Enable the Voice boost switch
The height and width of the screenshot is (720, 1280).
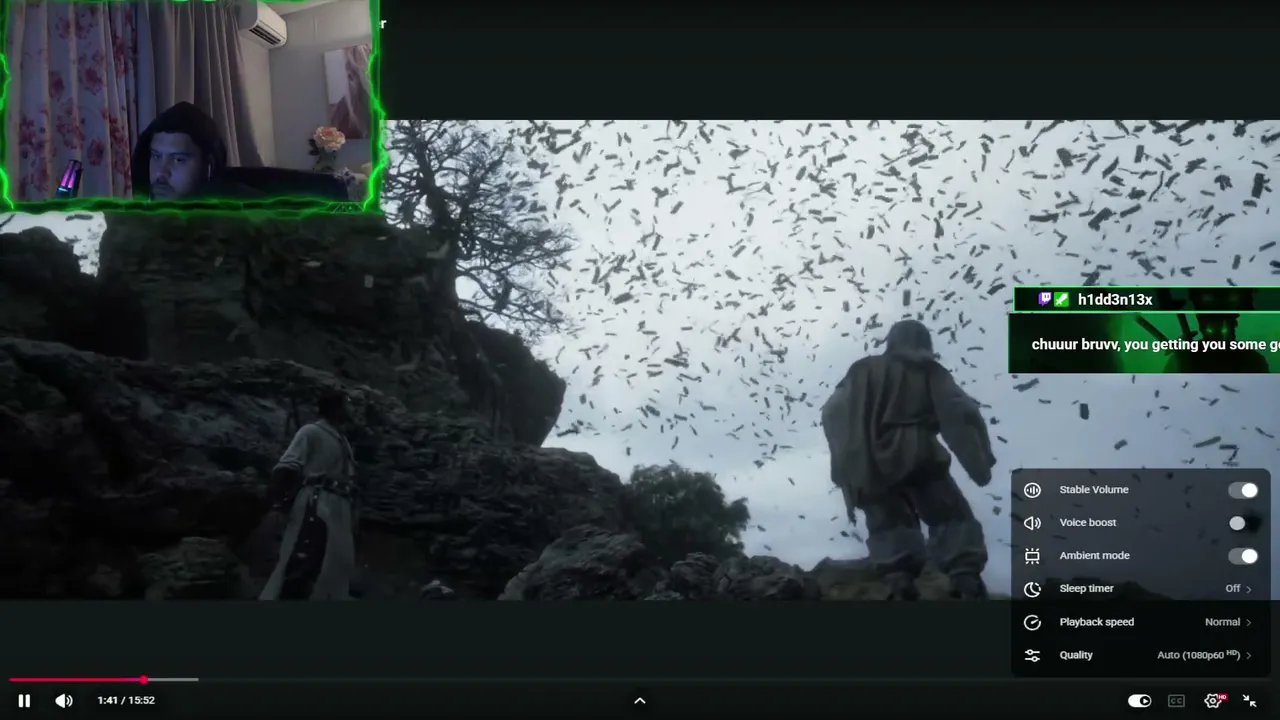[1243, 523]
